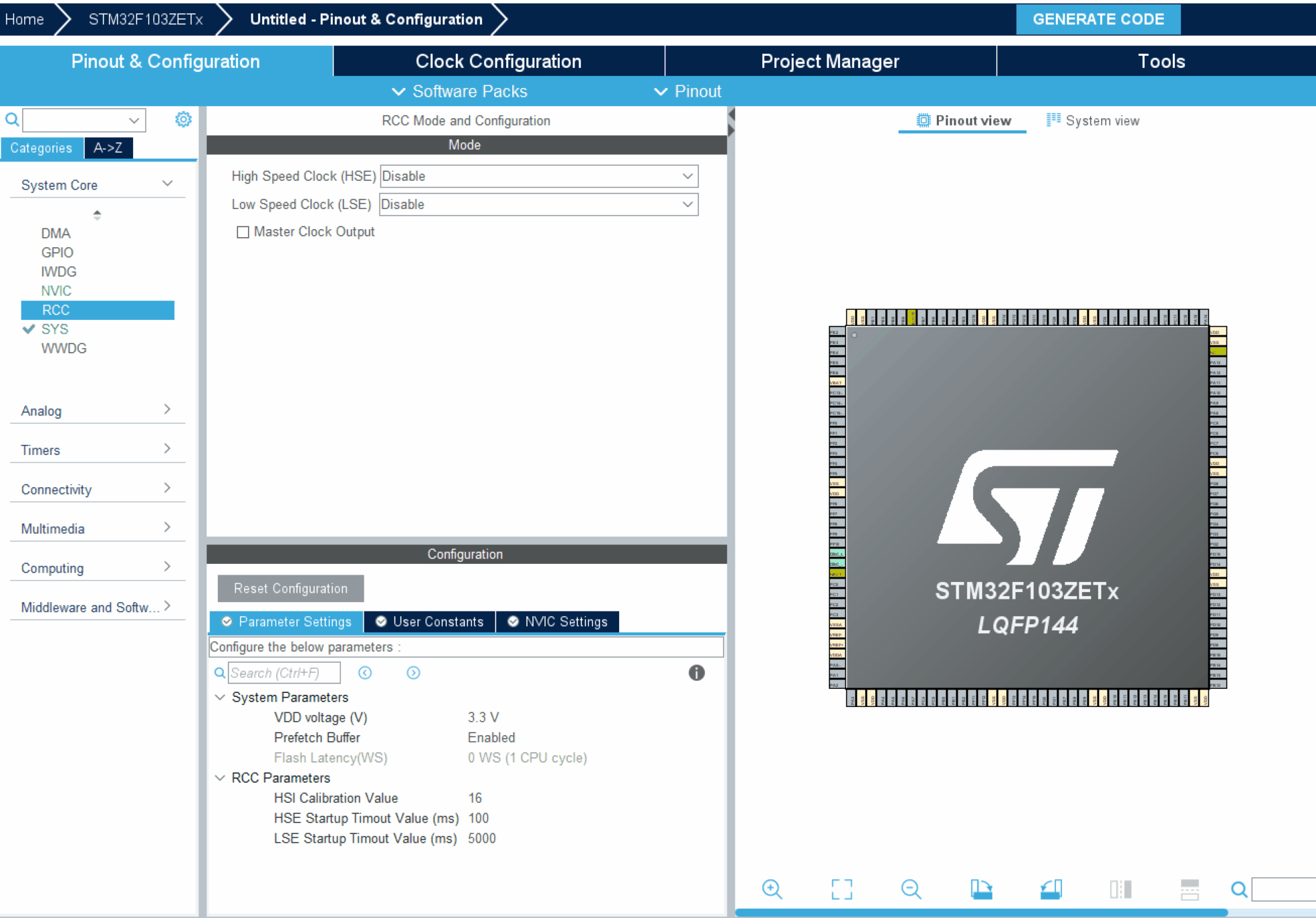Click the rotate clockwise icon below the chip
The height and width of the screenshot is (918, 1316).
tap(981, 889)
